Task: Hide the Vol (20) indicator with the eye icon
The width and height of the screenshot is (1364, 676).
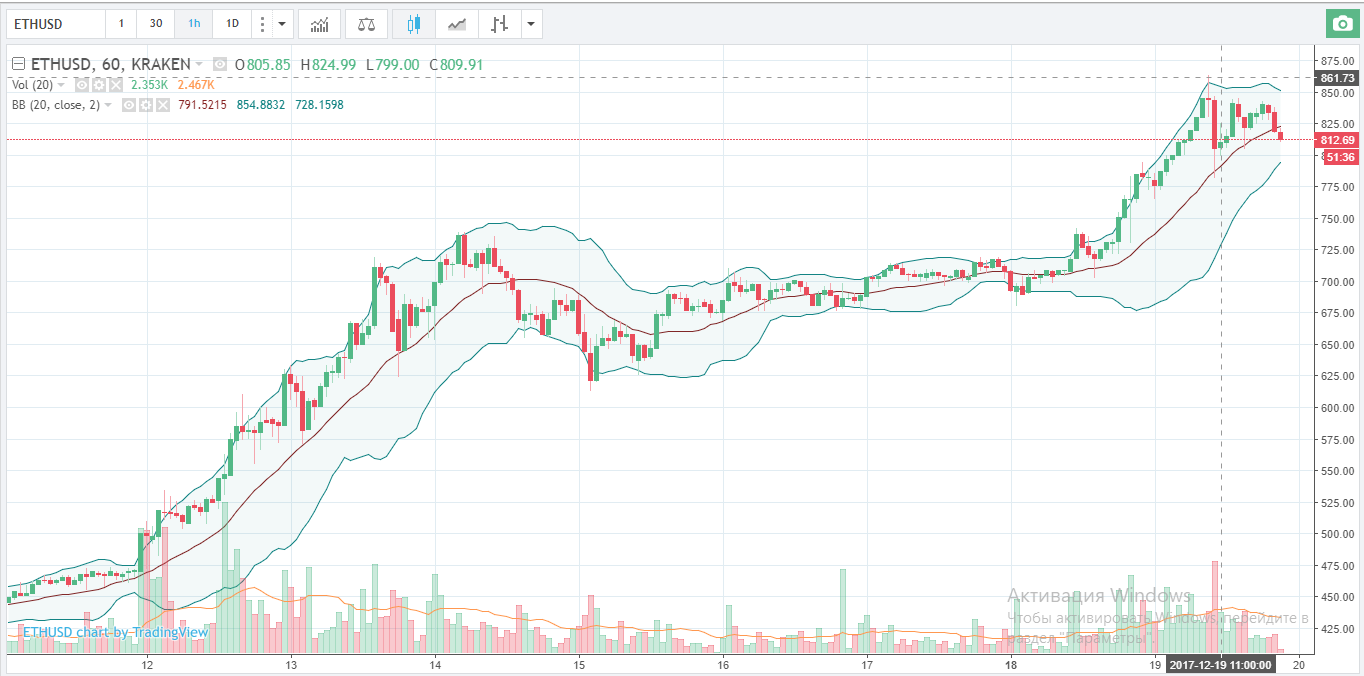Action: click(83, 85)
